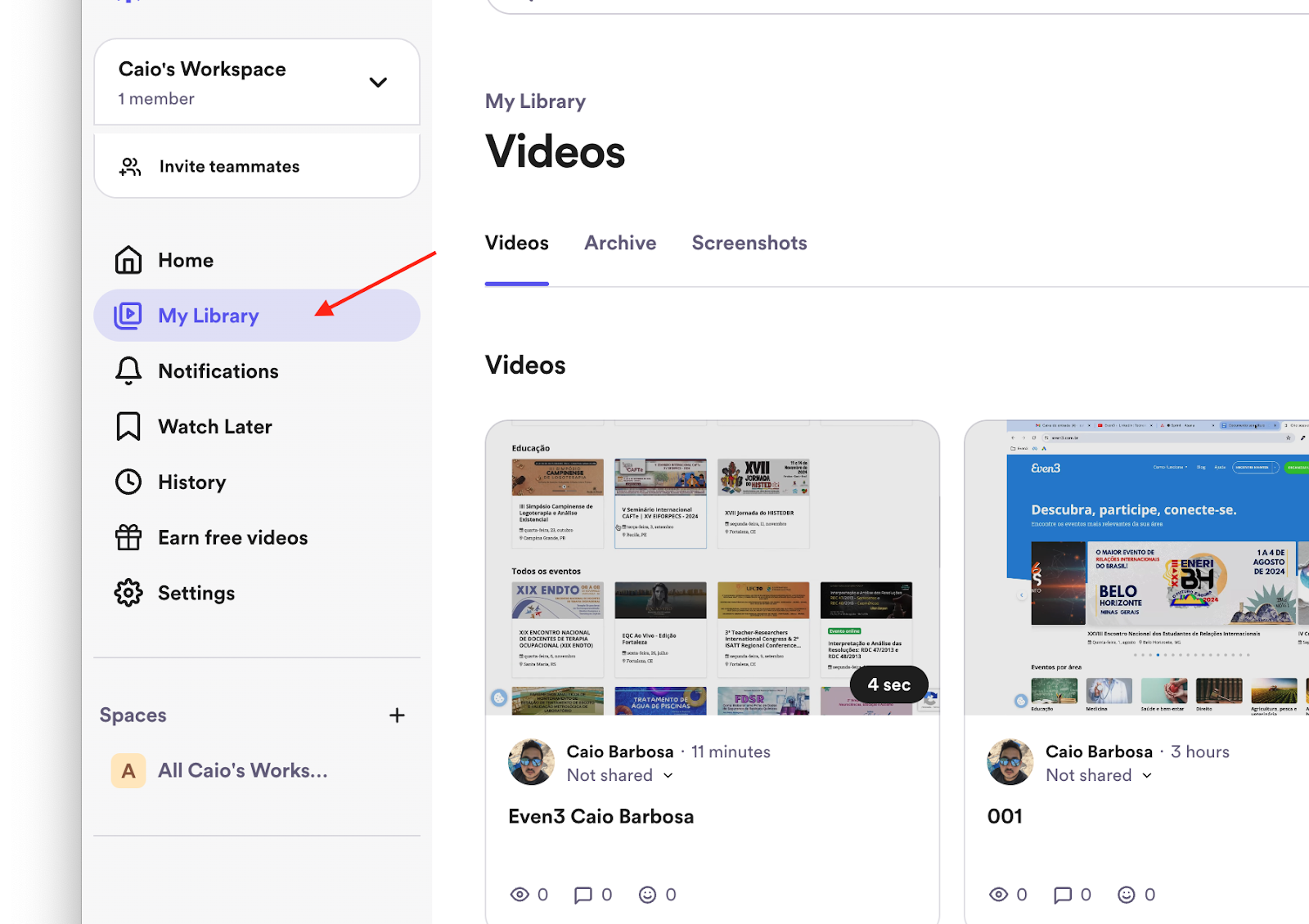Click views eye icon on Even3 video

pos(520,895)
